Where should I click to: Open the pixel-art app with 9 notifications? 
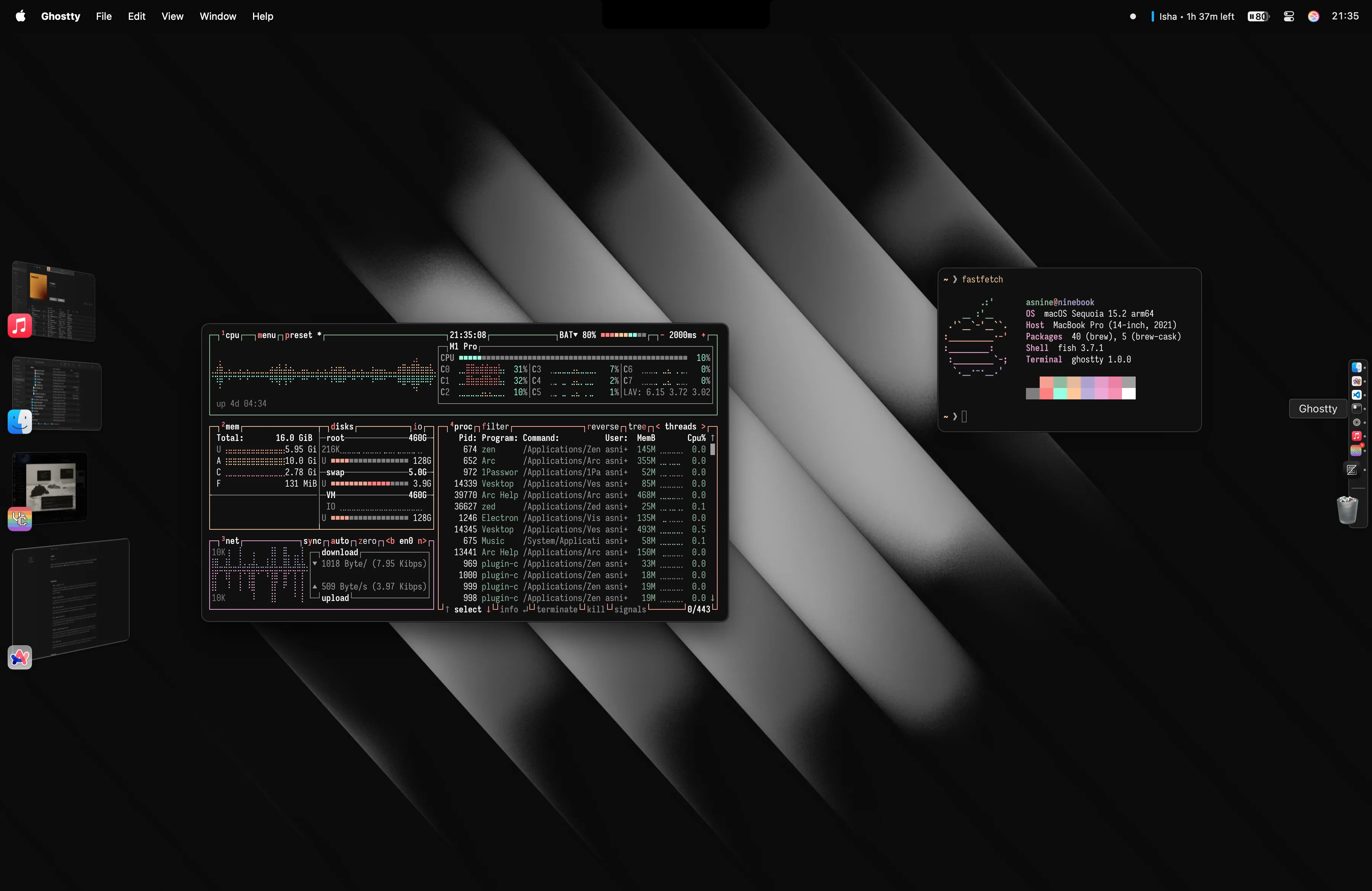(1357, 450)
